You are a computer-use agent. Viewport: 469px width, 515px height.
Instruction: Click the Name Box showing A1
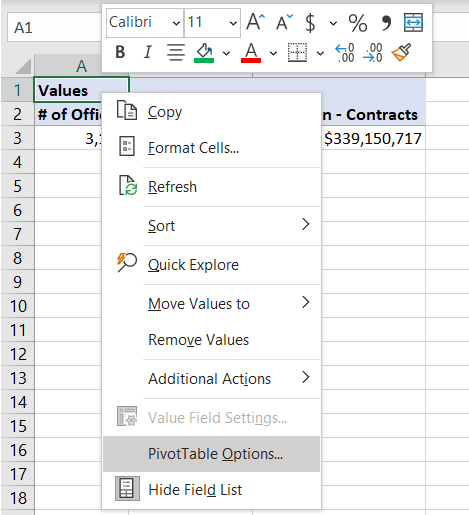(53, 27)
